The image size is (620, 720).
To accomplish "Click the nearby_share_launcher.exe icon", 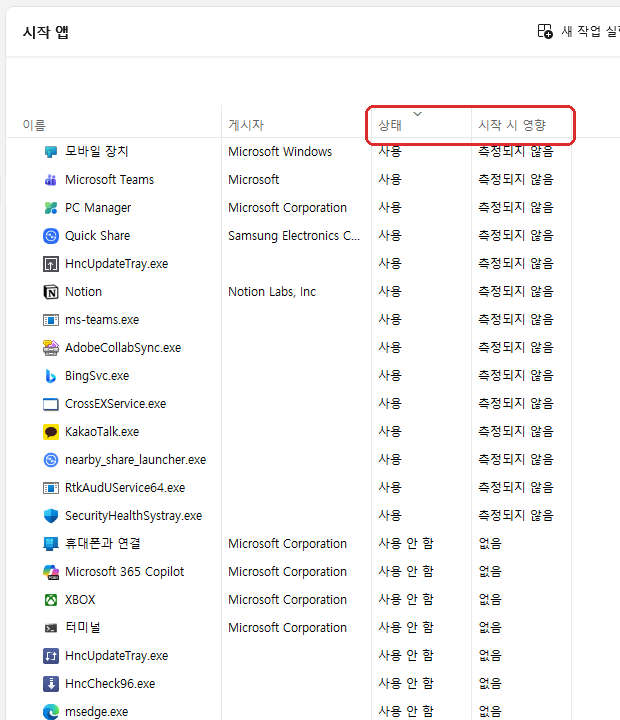I will (51, 460).
